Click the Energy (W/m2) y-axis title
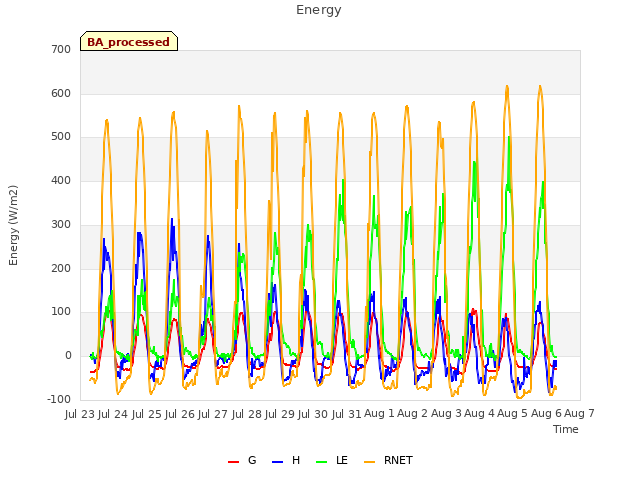 13,225
